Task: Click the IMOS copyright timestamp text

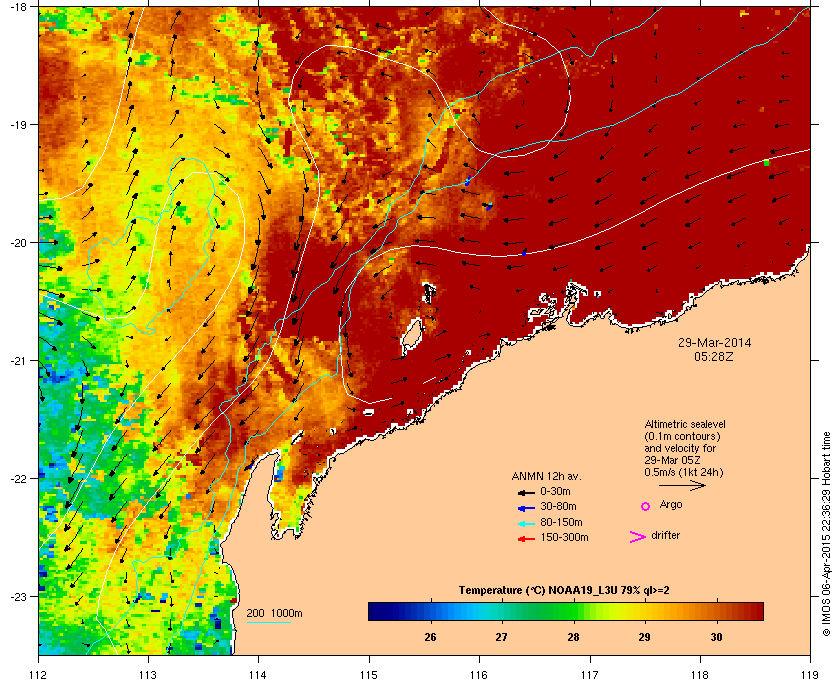Action: 826,535
